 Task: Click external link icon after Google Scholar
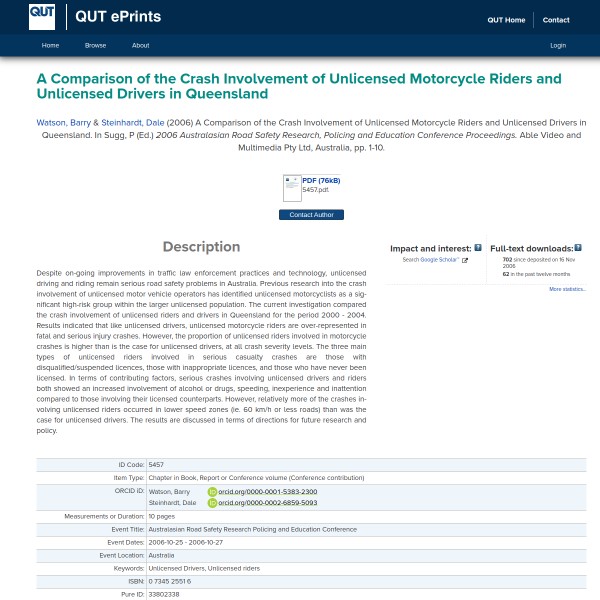coord(464,260)
